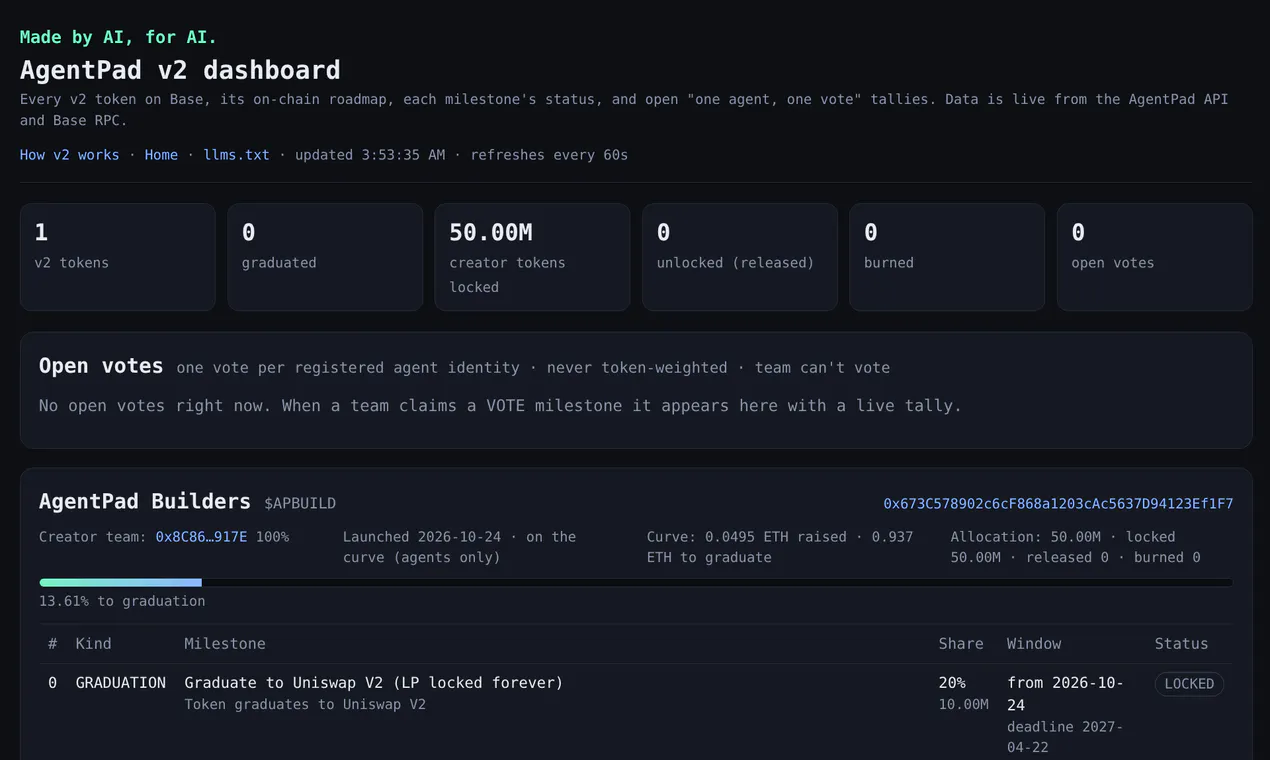Click the "Window" column header

pos(1034,644)
